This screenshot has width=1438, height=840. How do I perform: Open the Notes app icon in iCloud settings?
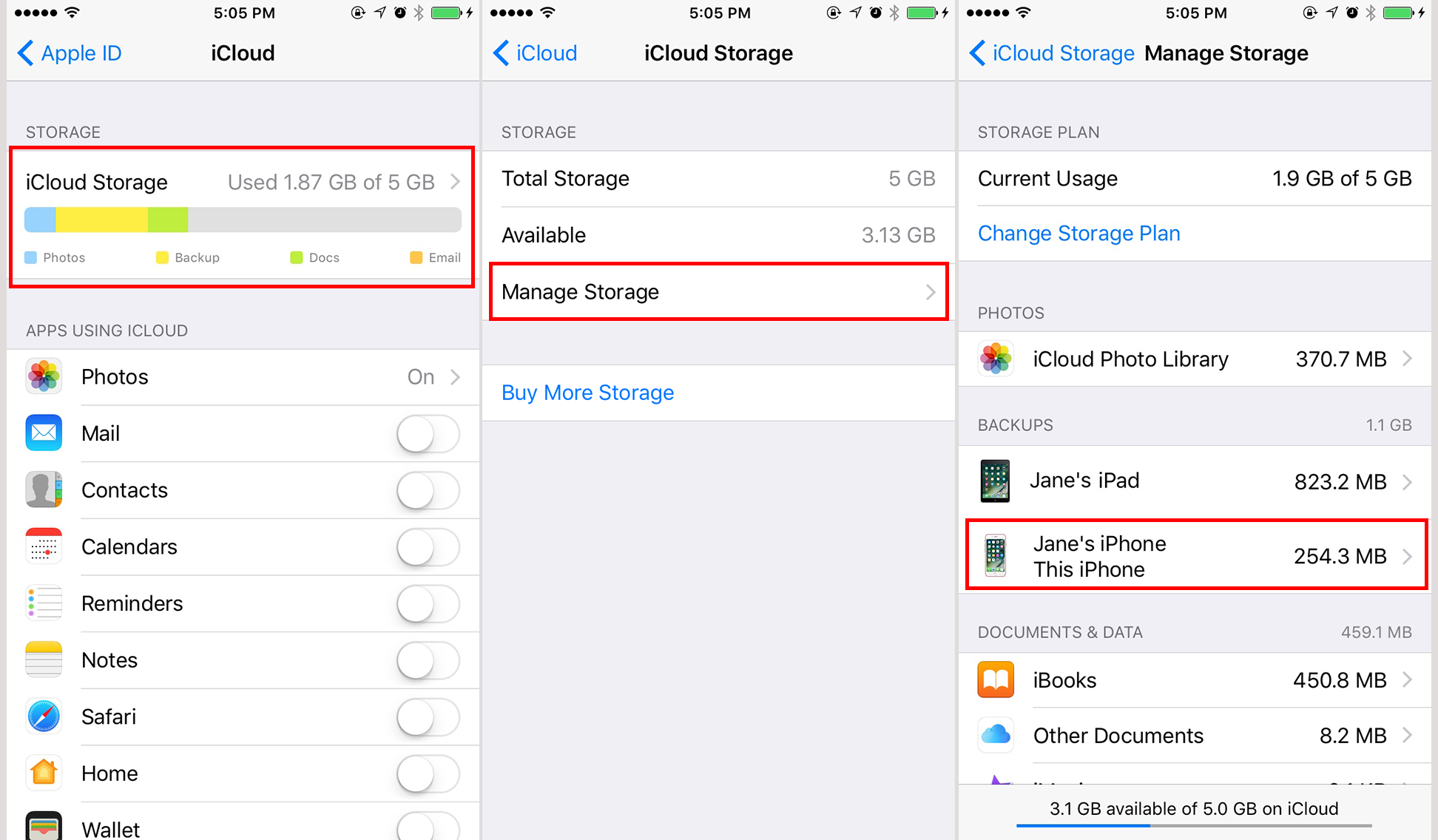[x=42, y=660]
